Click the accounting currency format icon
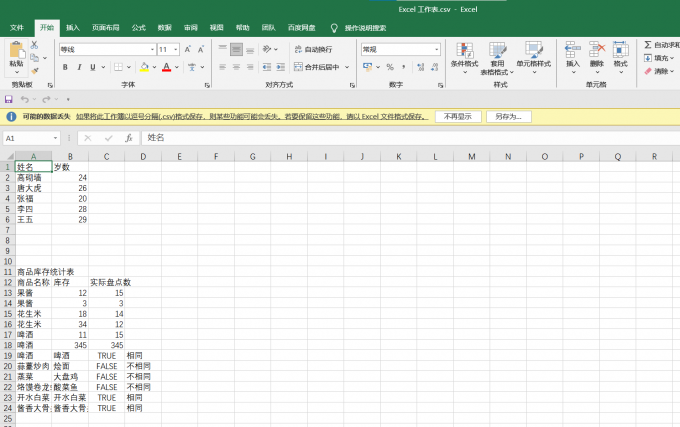 pyautogui.click(x=368, y=67)
